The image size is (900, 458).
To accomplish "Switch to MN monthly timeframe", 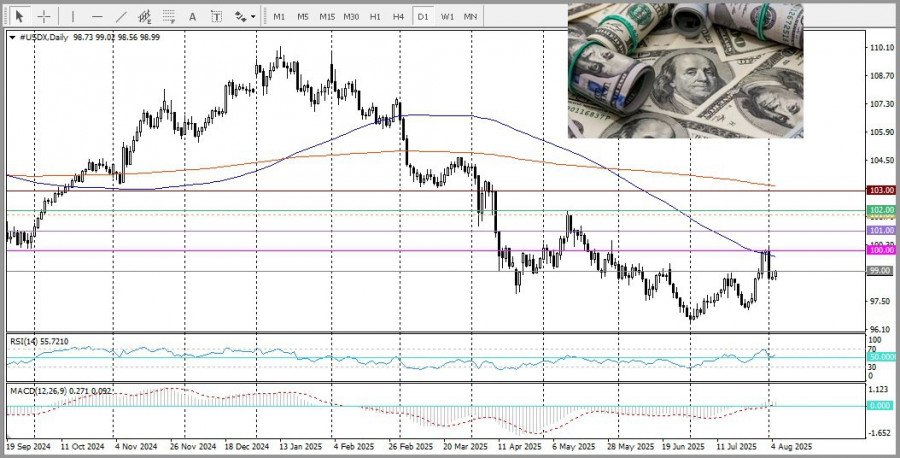I will pos(470,17).
